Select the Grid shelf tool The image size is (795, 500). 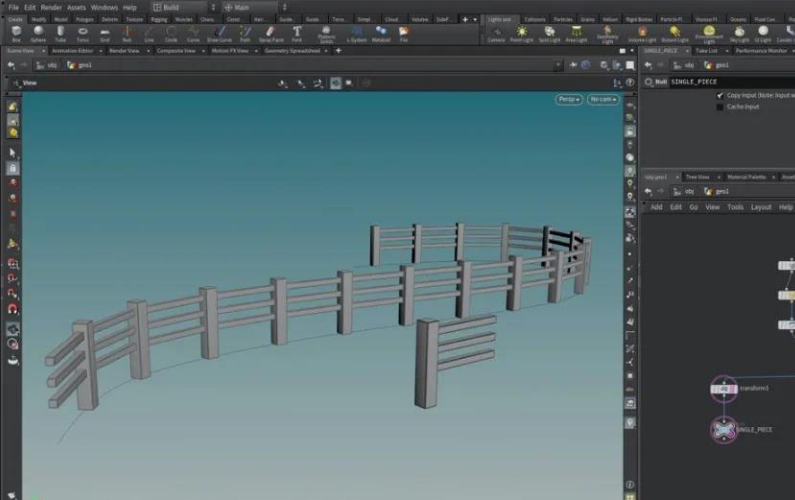(105, 34)
